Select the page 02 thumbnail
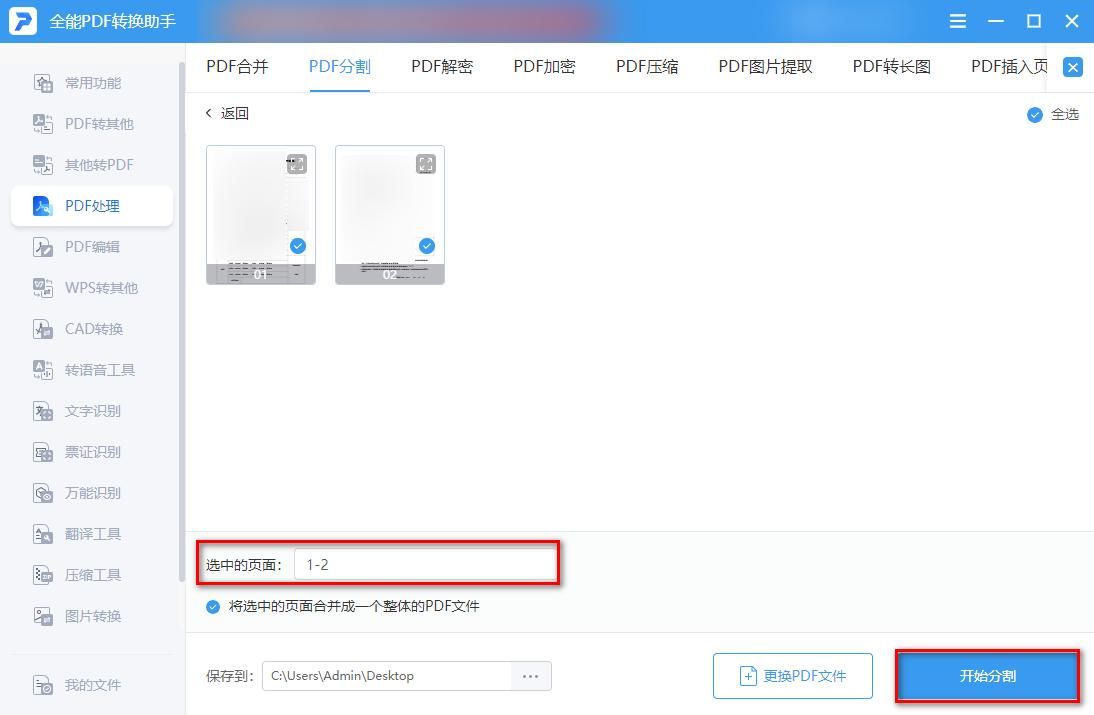This screenshot has height=715, width=1094. coord(390,215)
